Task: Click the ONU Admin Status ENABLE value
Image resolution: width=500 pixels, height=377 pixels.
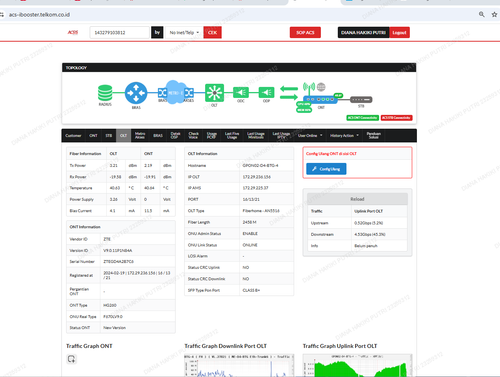Action: pyautogui.click(x=250, y=234)
